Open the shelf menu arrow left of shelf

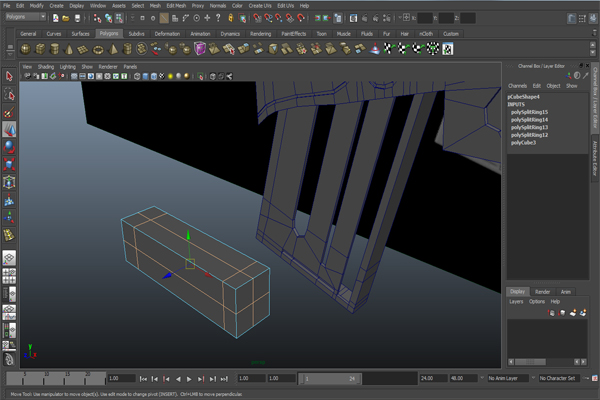[x=10, y=55]
